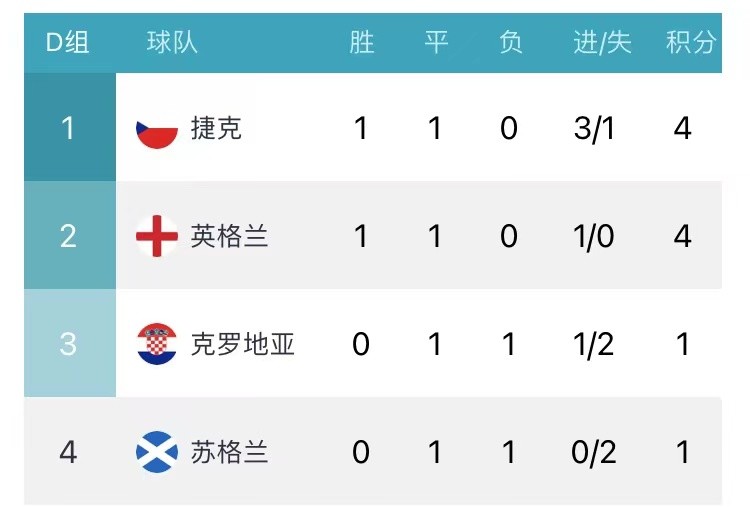Screen dimensions: 750x509
Task: Open the 捷克 team entry
Action: click(x=216, y=128)
